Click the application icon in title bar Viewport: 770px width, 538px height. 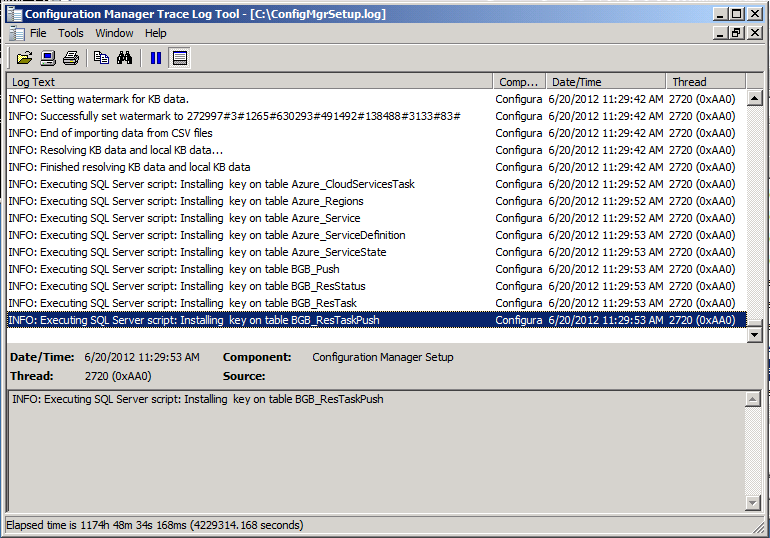14,14
